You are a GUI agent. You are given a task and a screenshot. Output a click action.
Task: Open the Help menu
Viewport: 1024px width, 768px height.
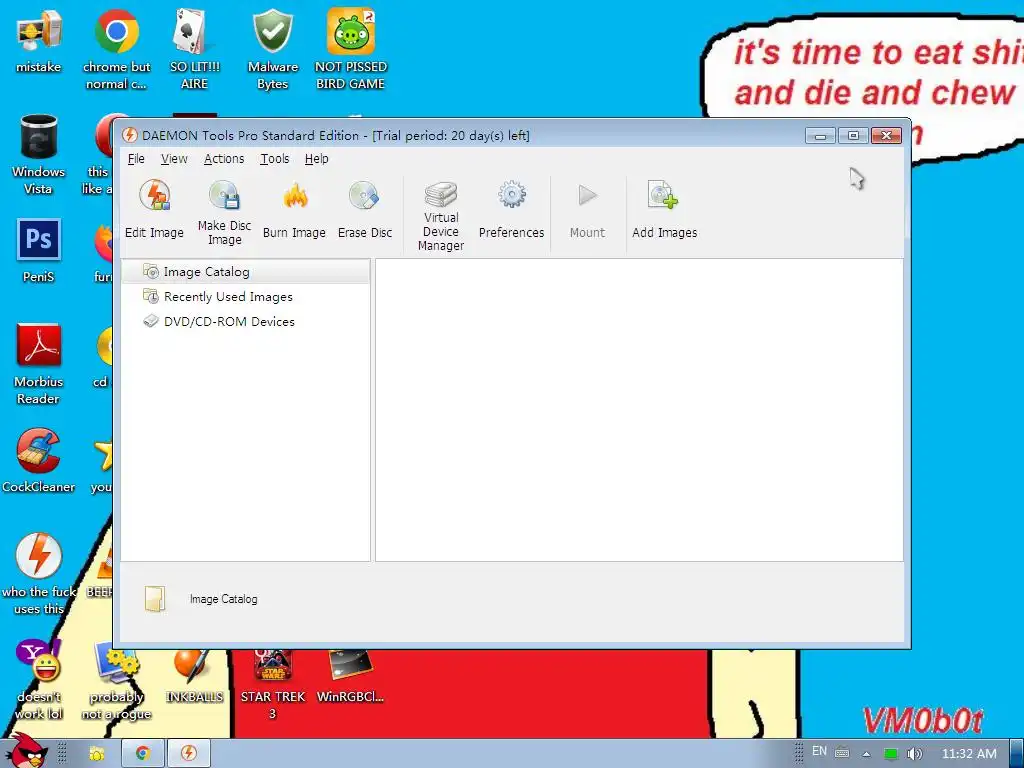coord(317,159)
